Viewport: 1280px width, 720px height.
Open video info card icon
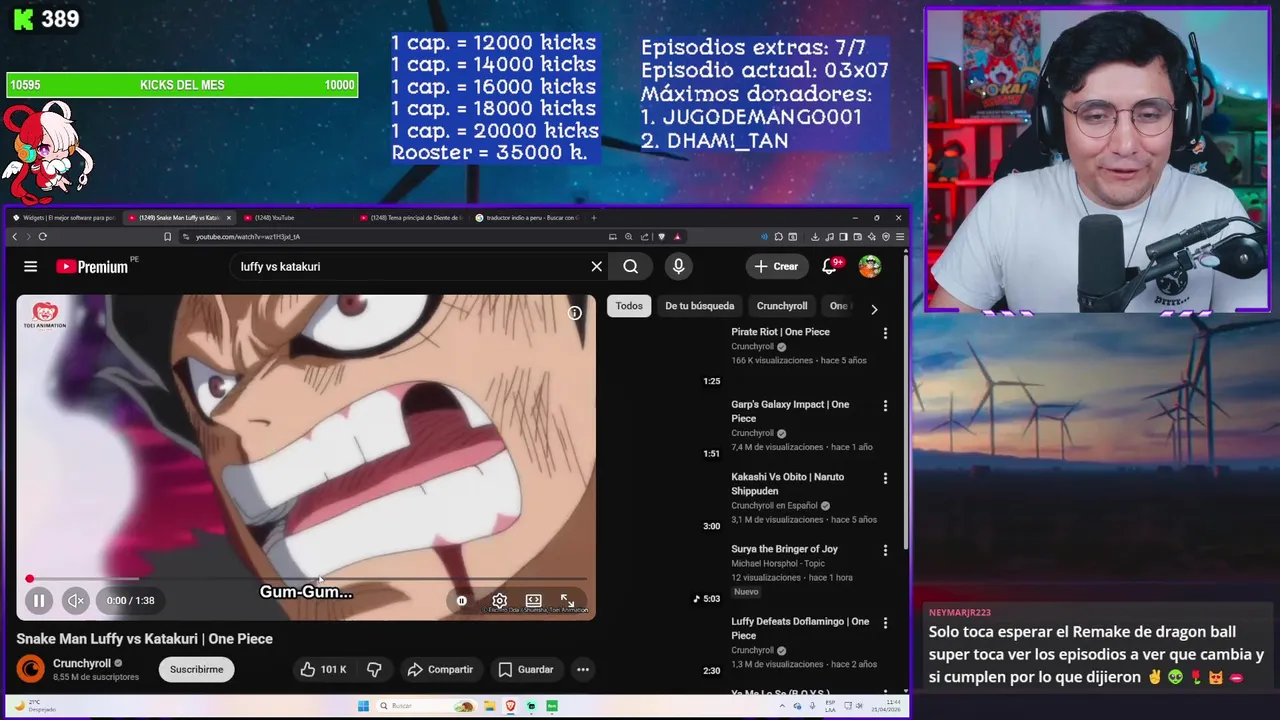point(575,313)
